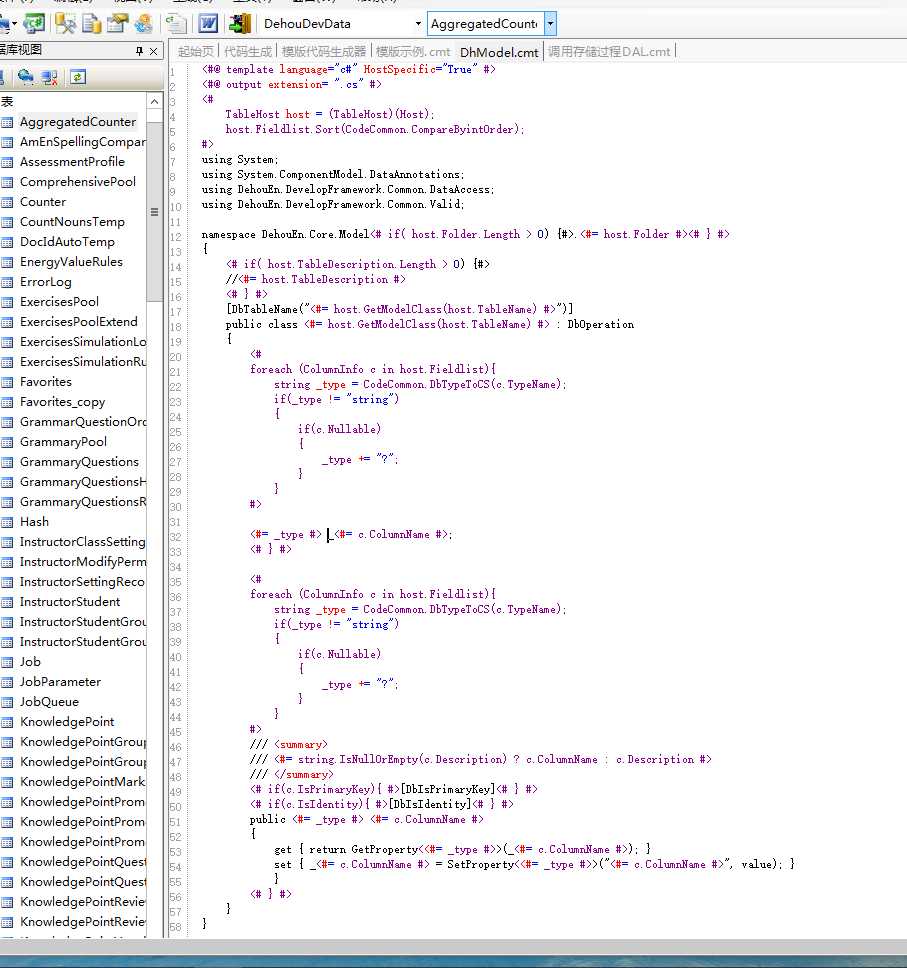The image size is (907, 968).
Task: Select the KnowledgePointMark table
Action: point(83,782)
